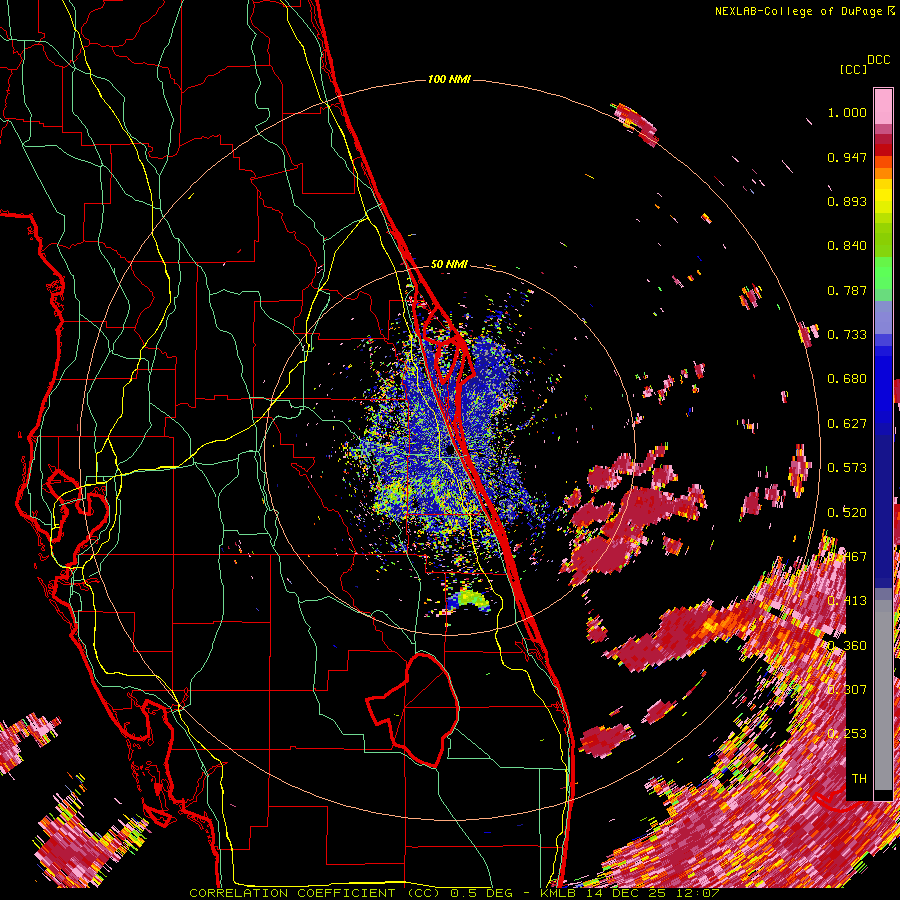Click the Correlation Coefficient caption at the bottom
This screenshot has height=900, width=900.
[x=454, y=893]
